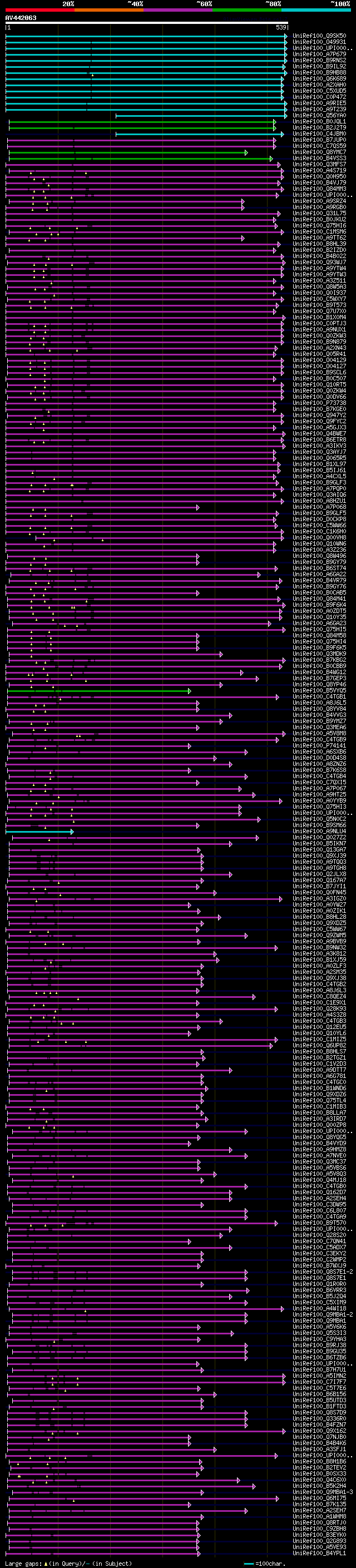
Task: Select the UniRef100_Q9X162 label
Action: tap(319, 1431)
